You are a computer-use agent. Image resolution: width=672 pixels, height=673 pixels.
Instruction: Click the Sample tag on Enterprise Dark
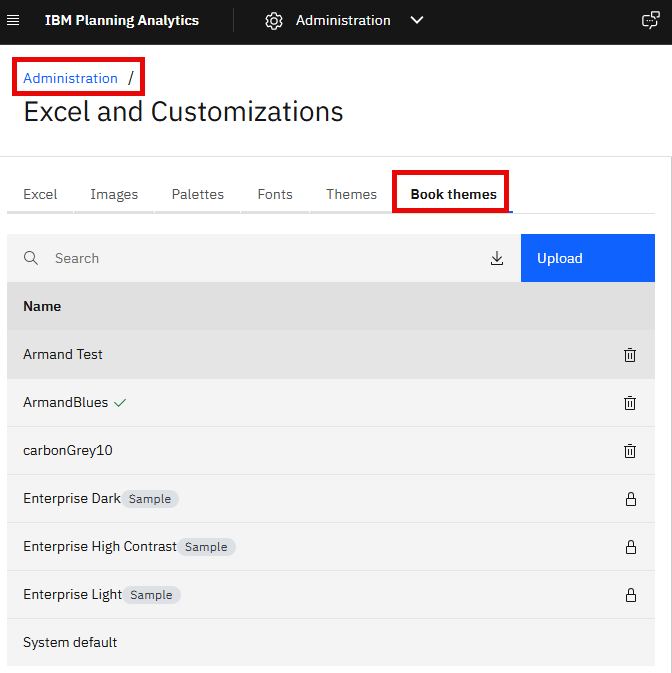click(150, 499)
